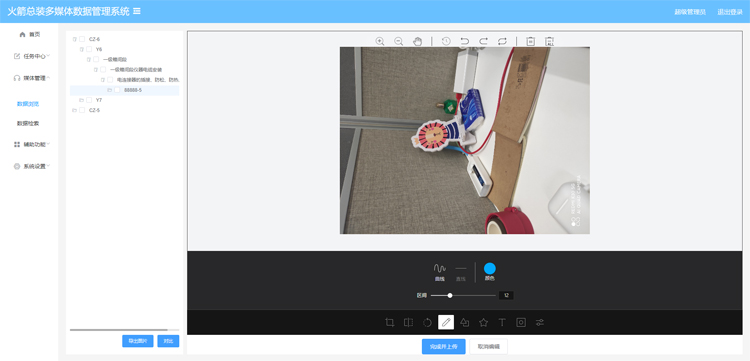Click the 退出登录 link

tap(730, 12)
